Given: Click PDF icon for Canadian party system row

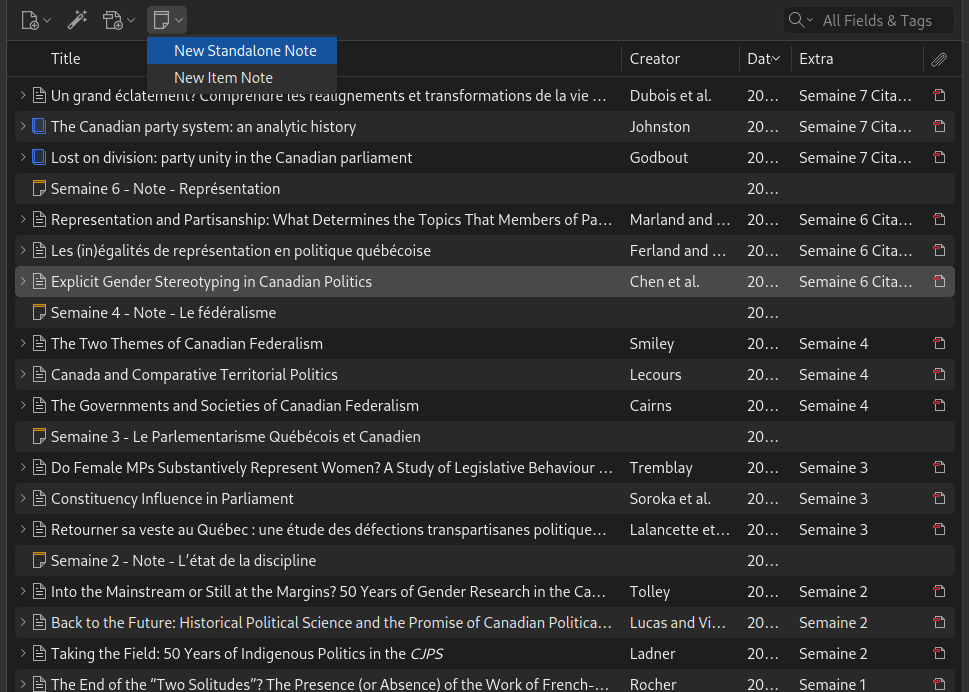Looking at the screenshot, I should click(938, 127).
